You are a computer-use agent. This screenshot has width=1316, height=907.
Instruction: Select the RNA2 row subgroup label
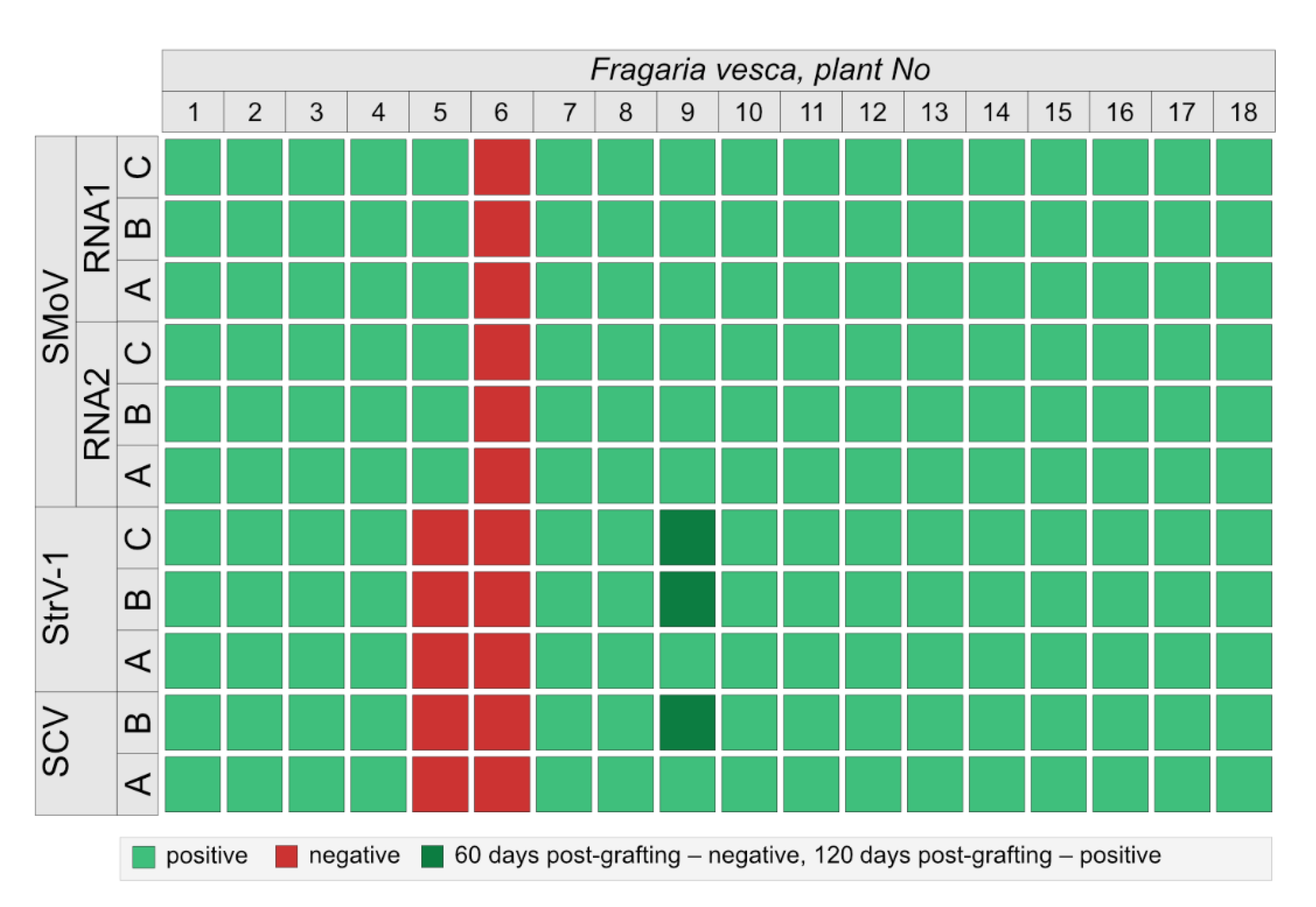tap(96, 414)
